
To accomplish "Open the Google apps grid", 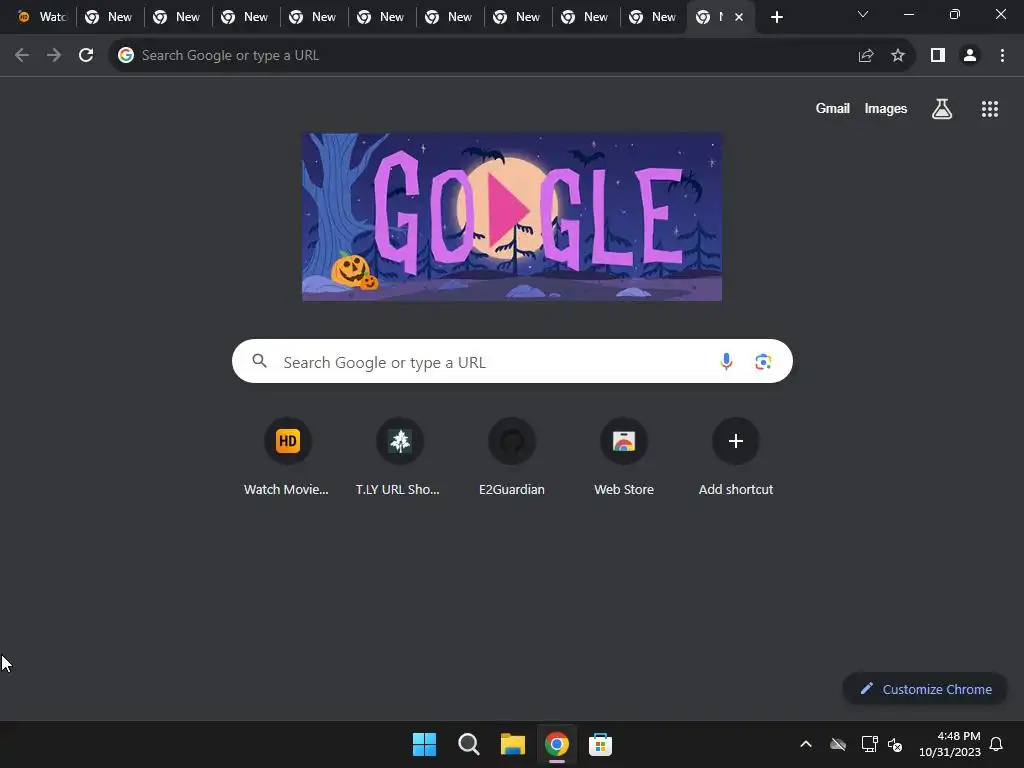I will (x=990, y=109).
